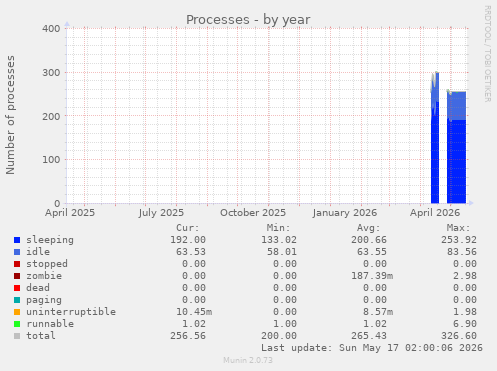497x371 pixels.
Task: Click the total average value 265.43
Action: pos(369,336)
